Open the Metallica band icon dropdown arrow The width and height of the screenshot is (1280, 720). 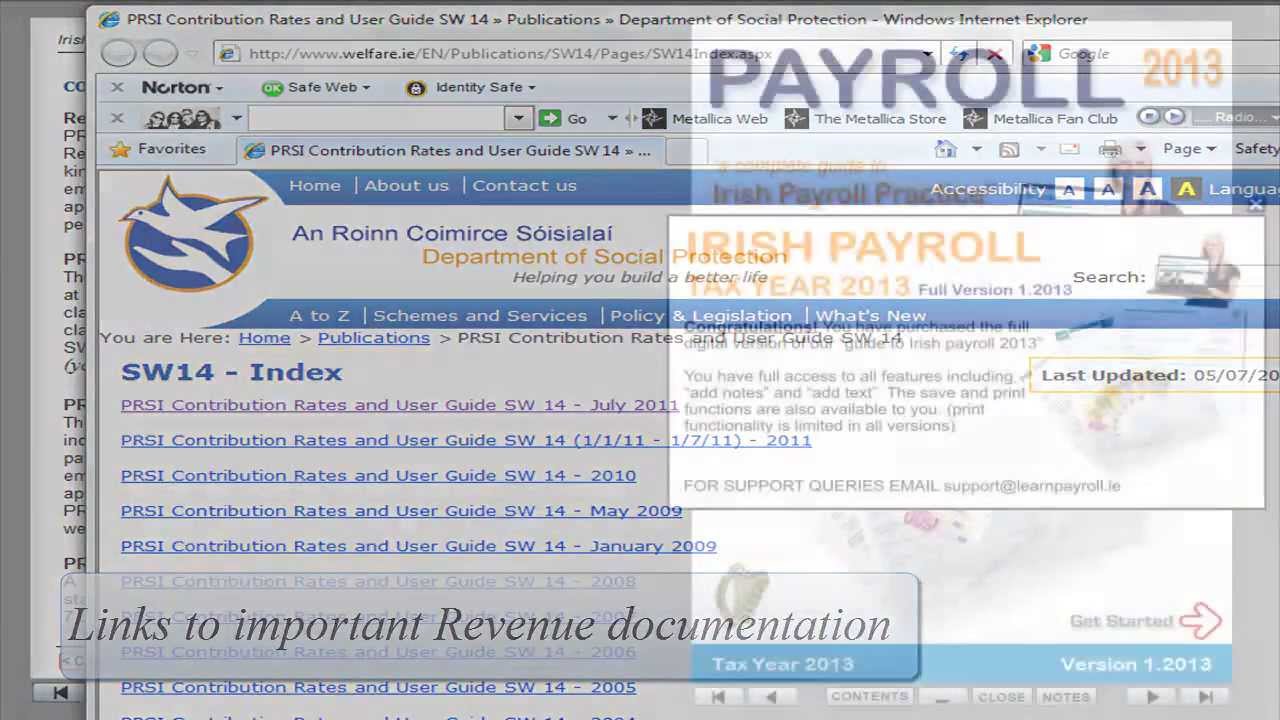pyautogui.click(x=237, y=118)
